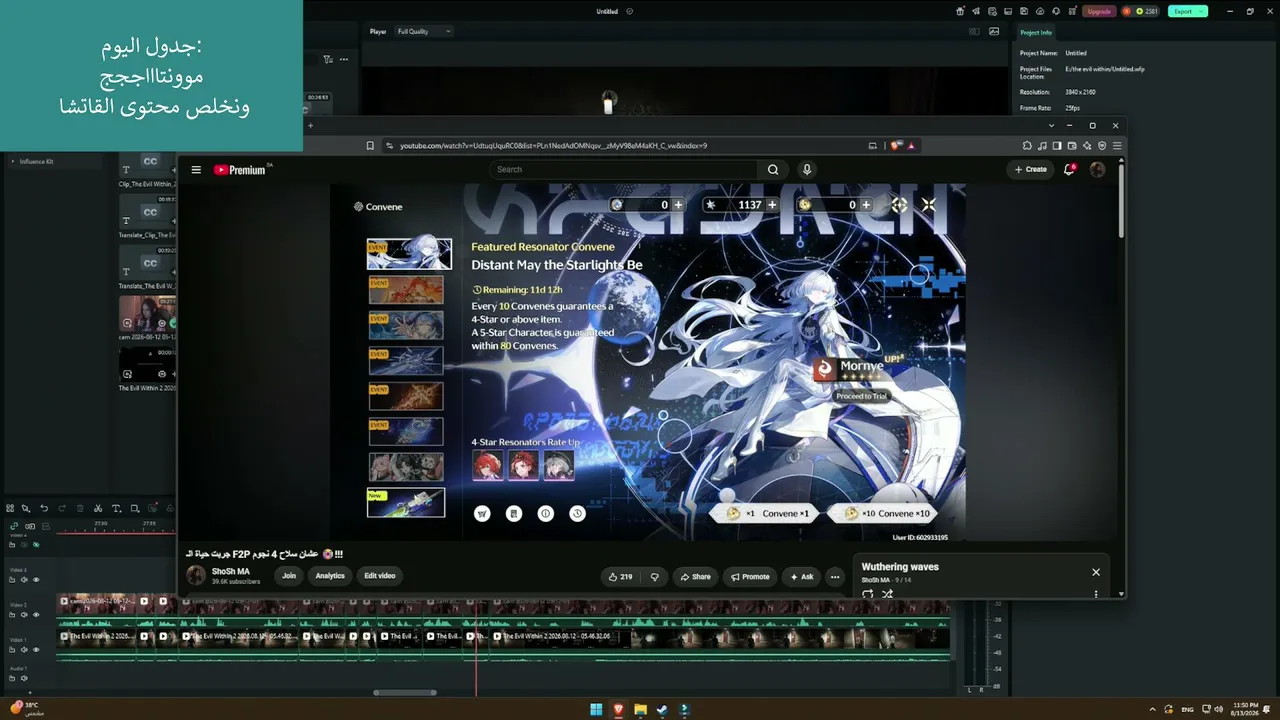Open the Brave browser taskbar icon
The height and width of the screenshot is (720, 1280).
pos(618,710)
